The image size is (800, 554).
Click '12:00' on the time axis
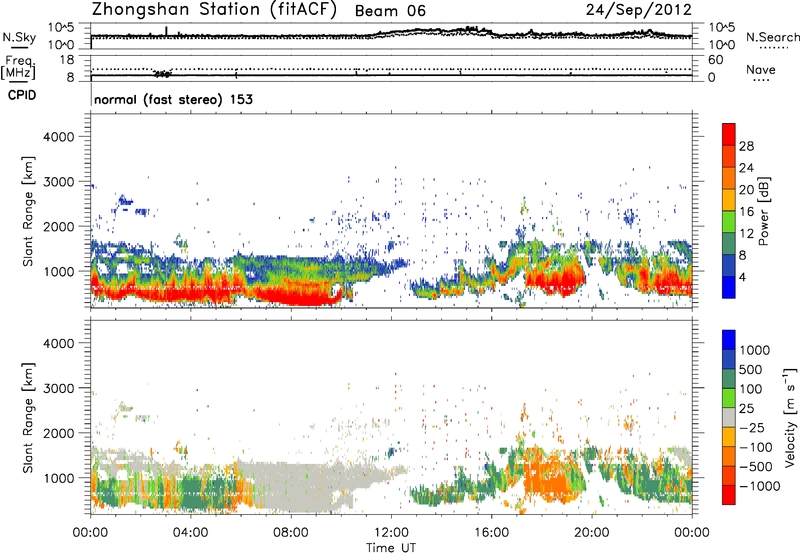coord(391,533)
